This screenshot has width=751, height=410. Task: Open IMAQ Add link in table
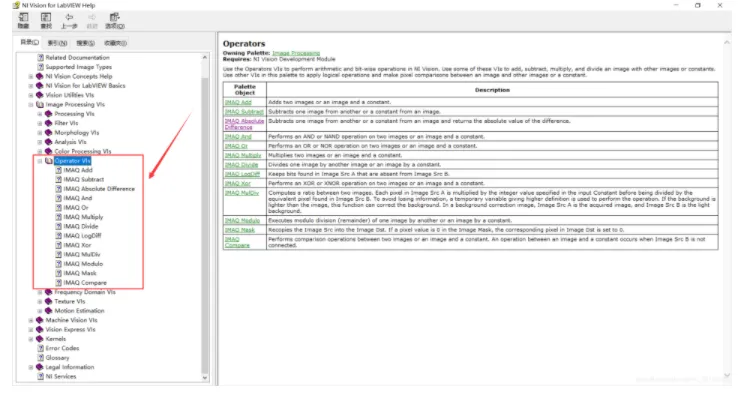click(x=238, y=102)
